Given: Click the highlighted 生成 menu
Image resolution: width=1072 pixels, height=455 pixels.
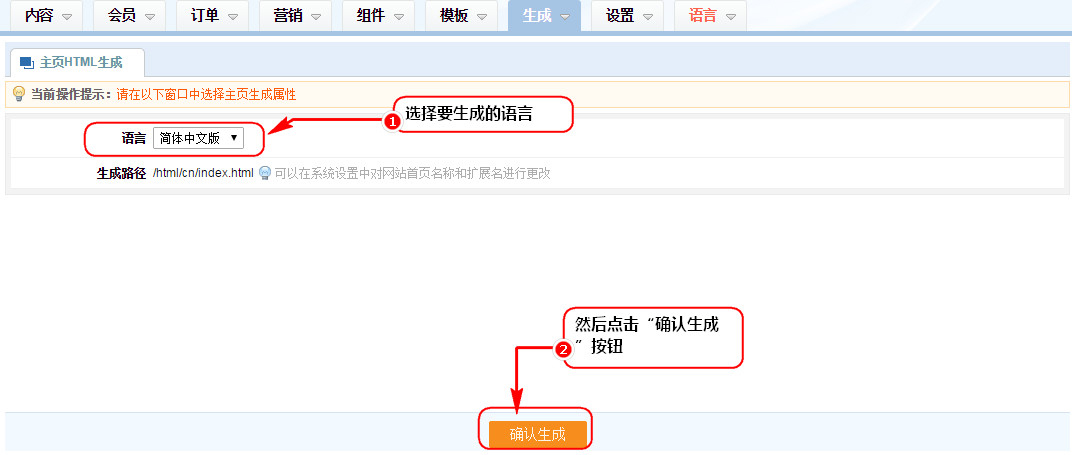Looking at the screenshot, I should pos(537,16).
